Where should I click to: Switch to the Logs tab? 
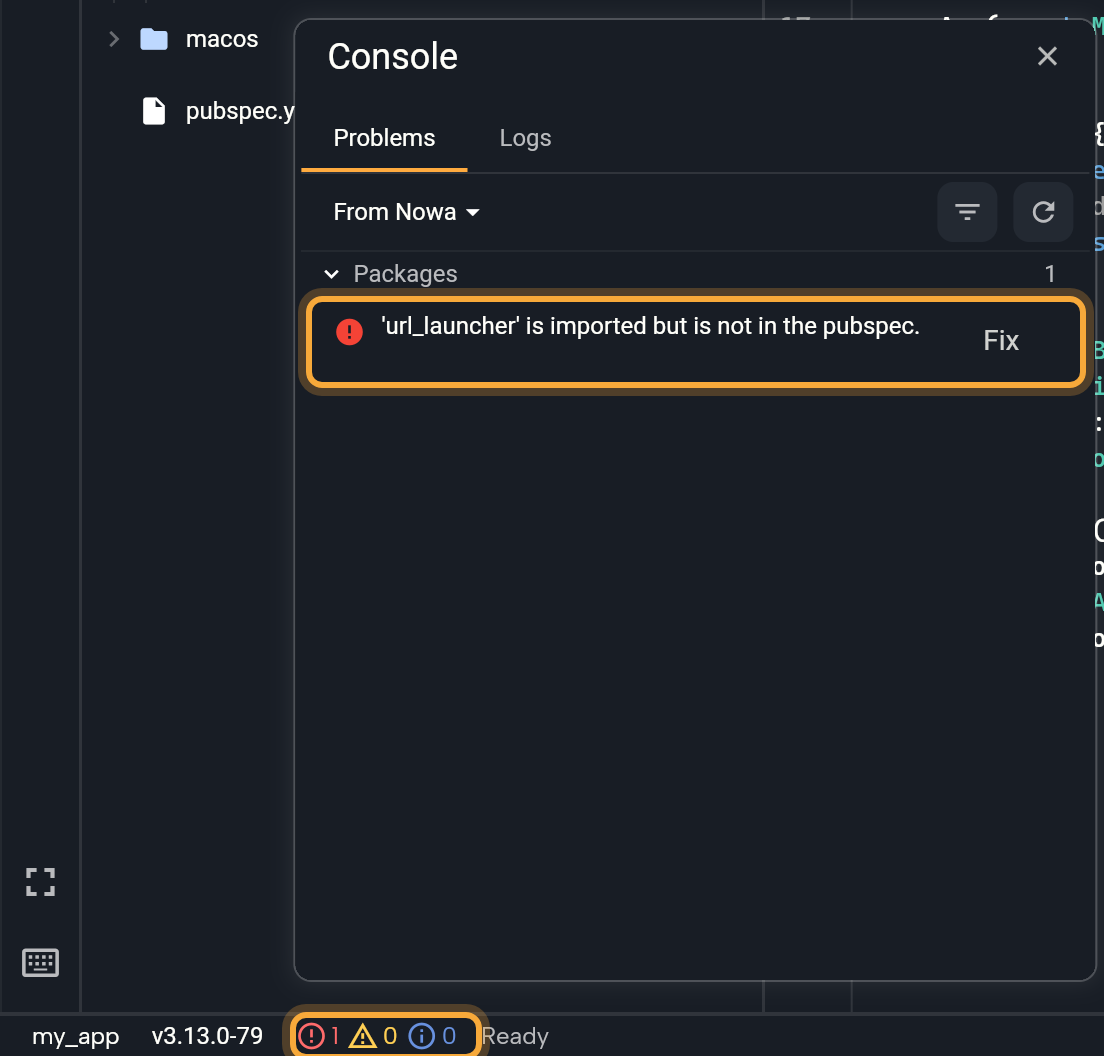(x=525, y=138)
